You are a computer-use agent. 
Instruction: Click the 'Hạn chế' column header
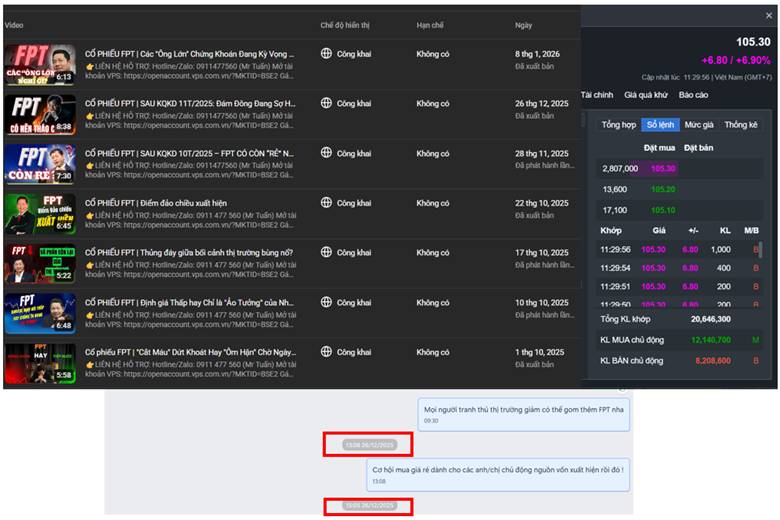[x=430, y=25]
